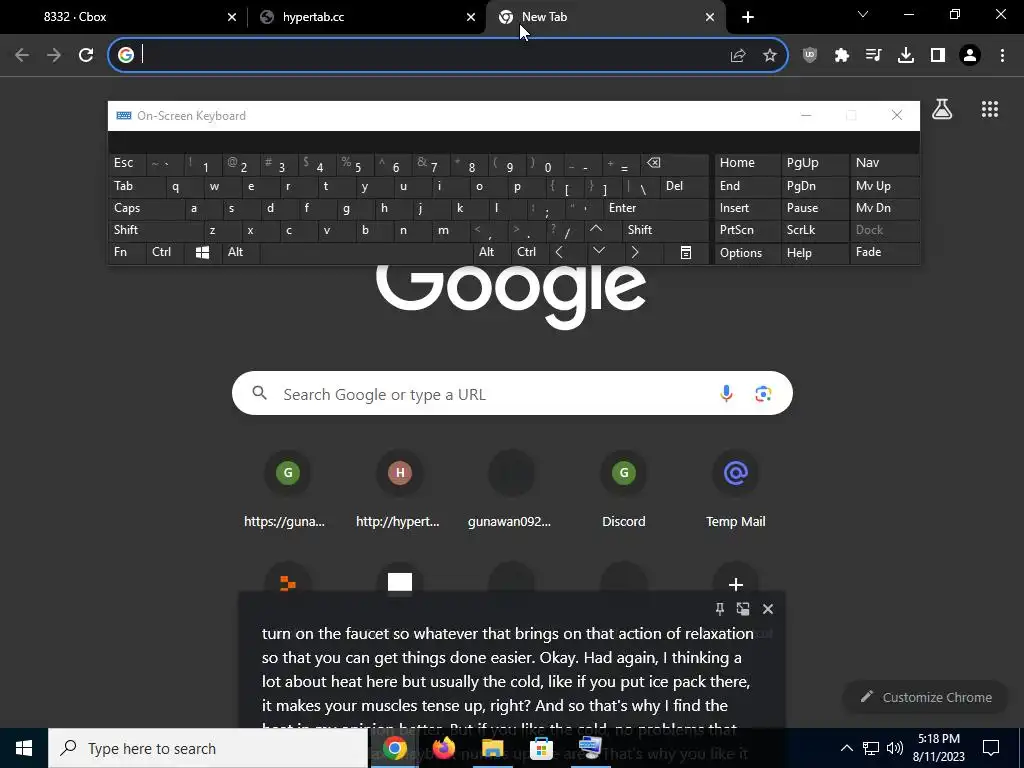
Task: Open the Chrome three-dot menu
Action: tap(1002, 56)
